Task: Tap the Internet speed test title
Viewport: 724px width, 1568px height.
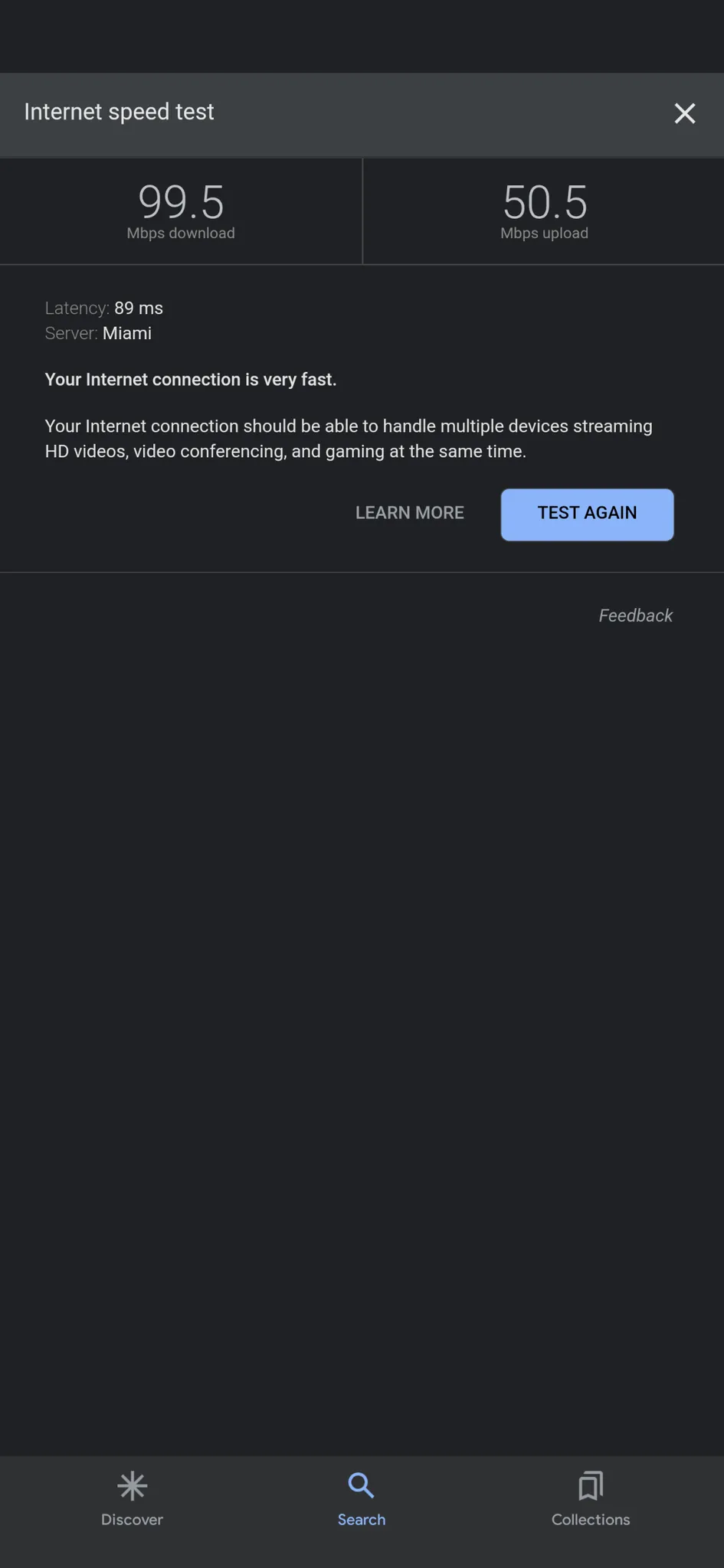Action: pyautogui.click(x=119, y=112)
